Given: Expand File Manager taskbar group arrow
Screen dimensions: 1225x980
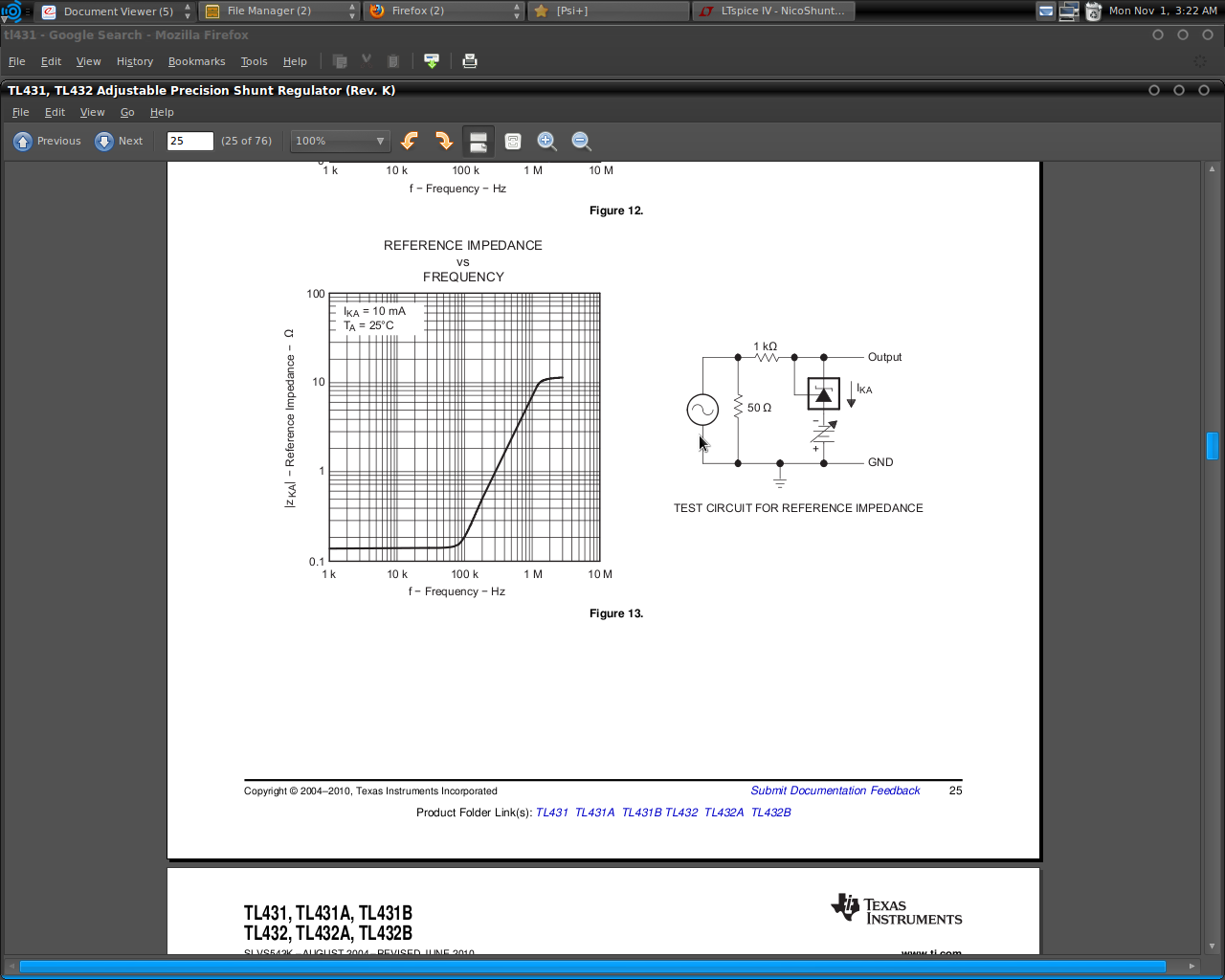Looking at the screenshot, I should click(353, 11).
